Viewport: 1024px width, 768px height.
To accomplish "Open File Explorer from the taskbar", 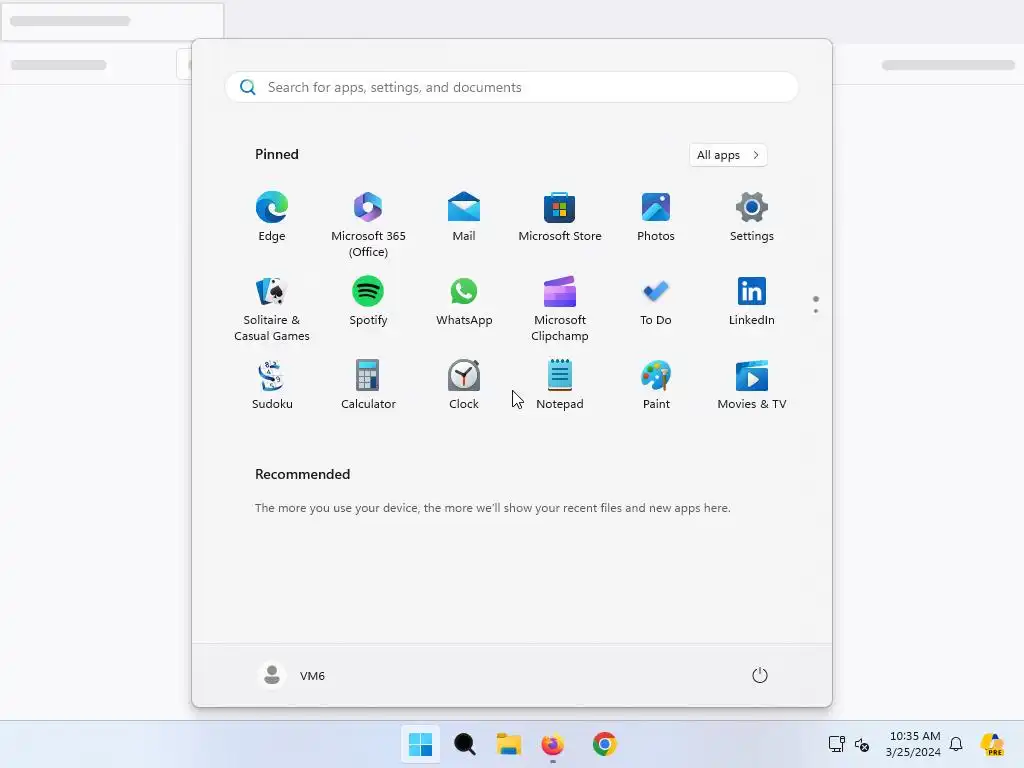I will 509,744.
